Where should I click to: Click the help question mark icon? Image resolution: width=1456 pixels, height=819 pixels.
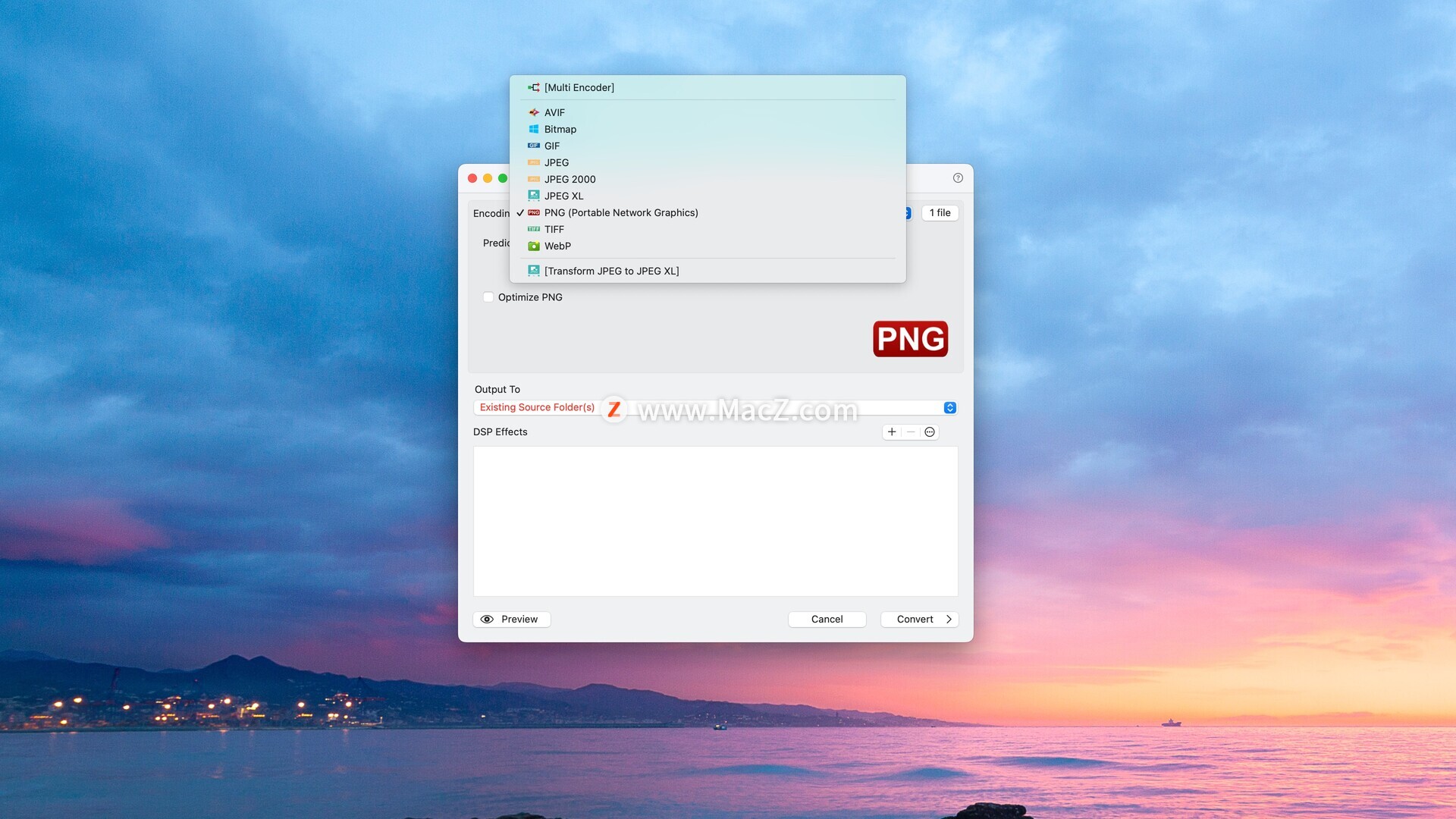(958, 178)
